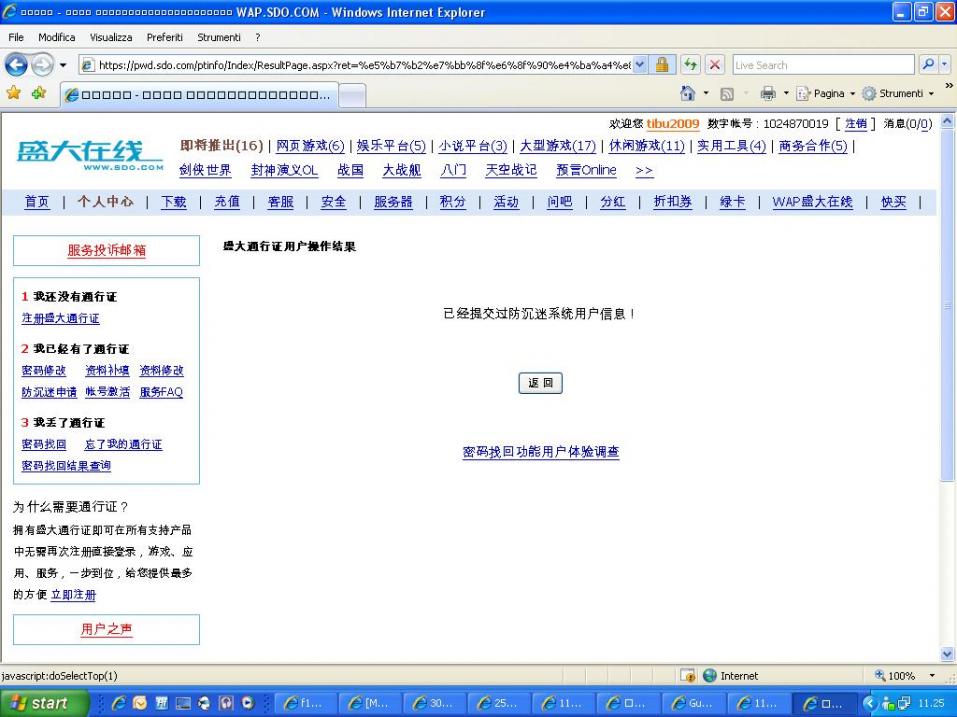957x717 pixels.
Task: Click the Internet zone globe in status bar
Action: [710, 676]
